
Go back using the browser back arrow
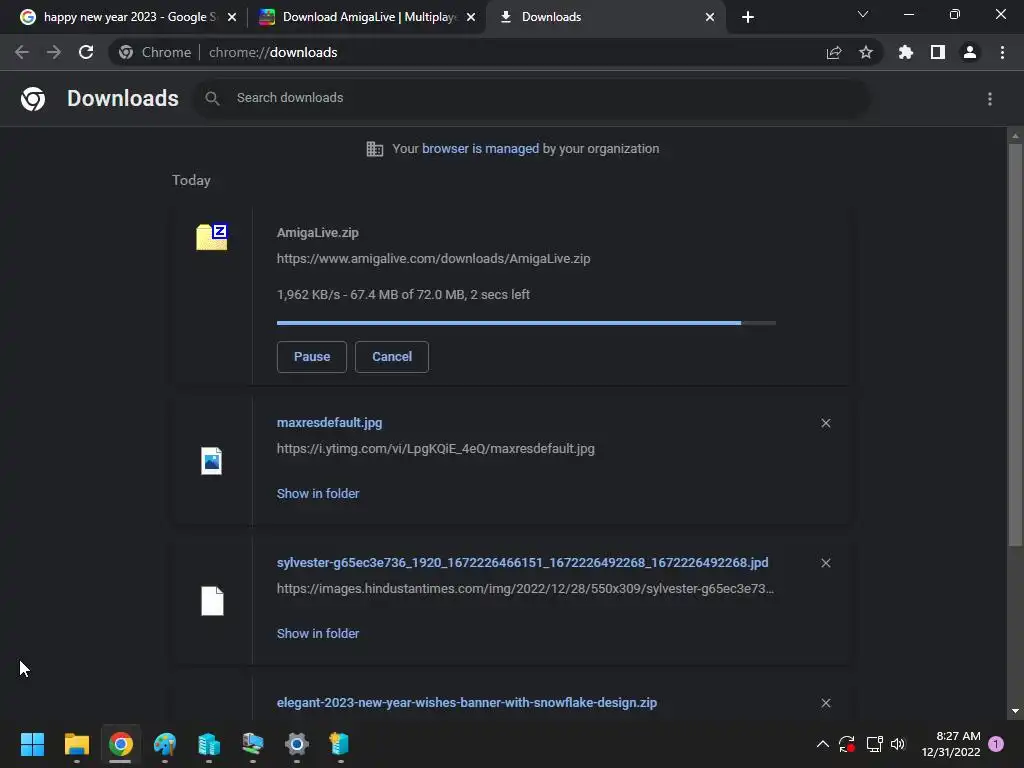[x=22, y=52]
